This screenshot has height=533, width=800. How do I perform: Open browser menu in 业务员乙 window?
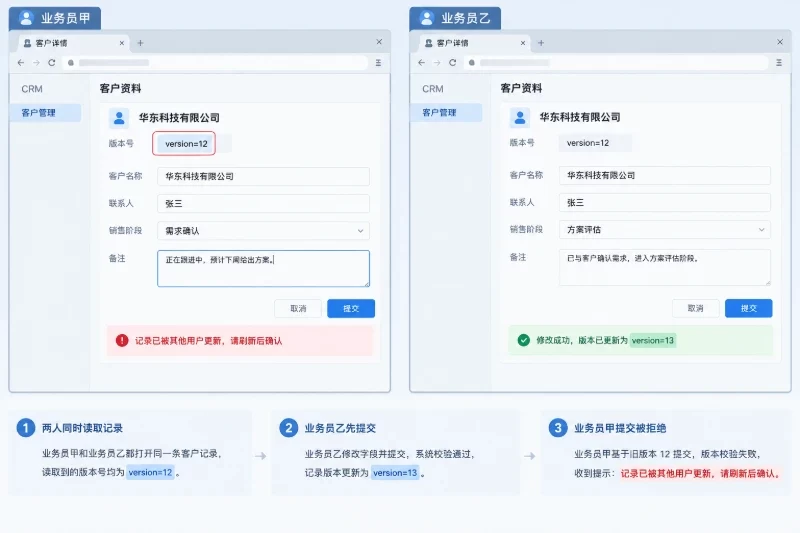[779, 63]
